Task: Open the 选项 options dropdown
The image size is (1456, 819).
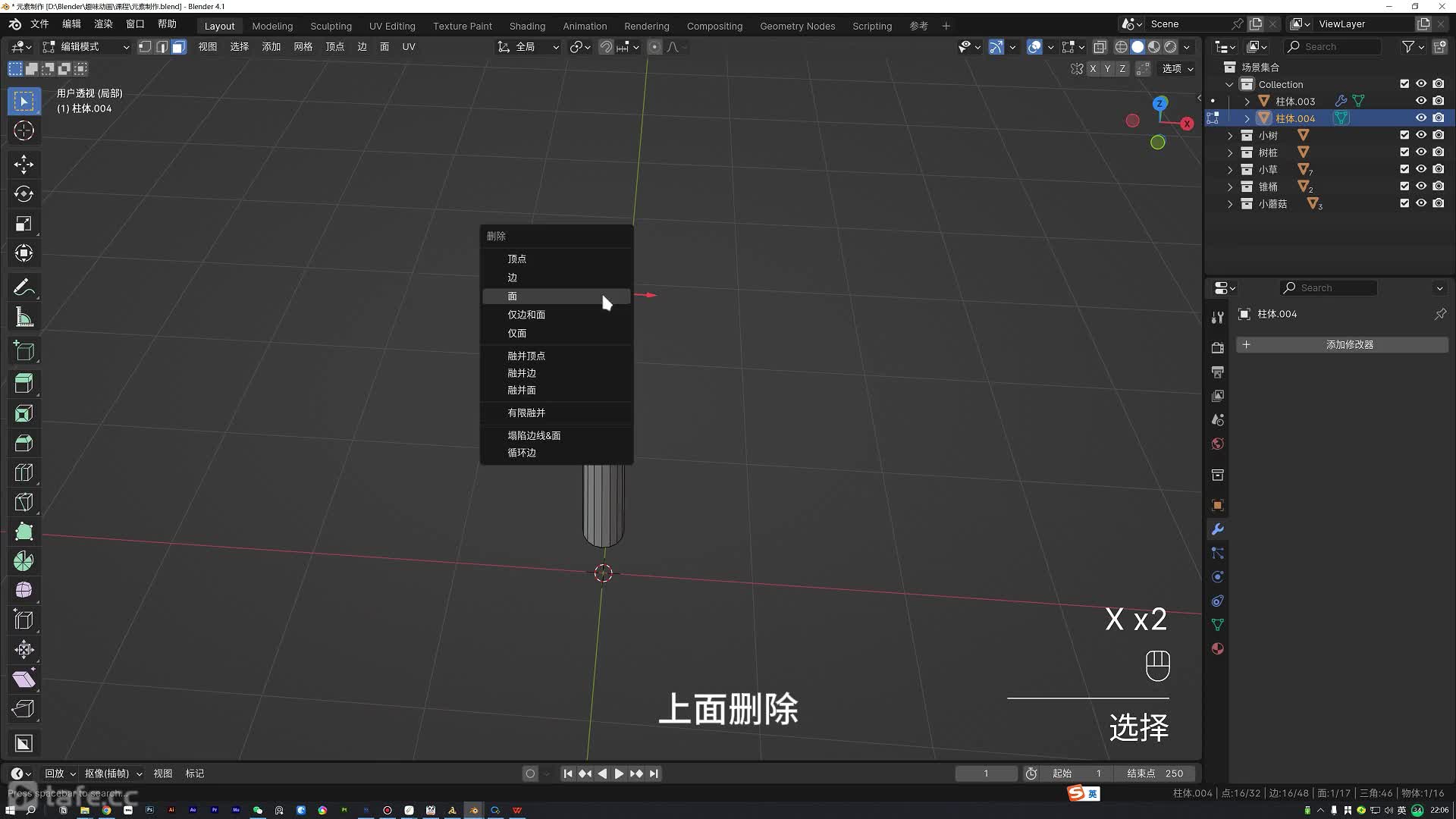Action: click(x=1177, y=68)
